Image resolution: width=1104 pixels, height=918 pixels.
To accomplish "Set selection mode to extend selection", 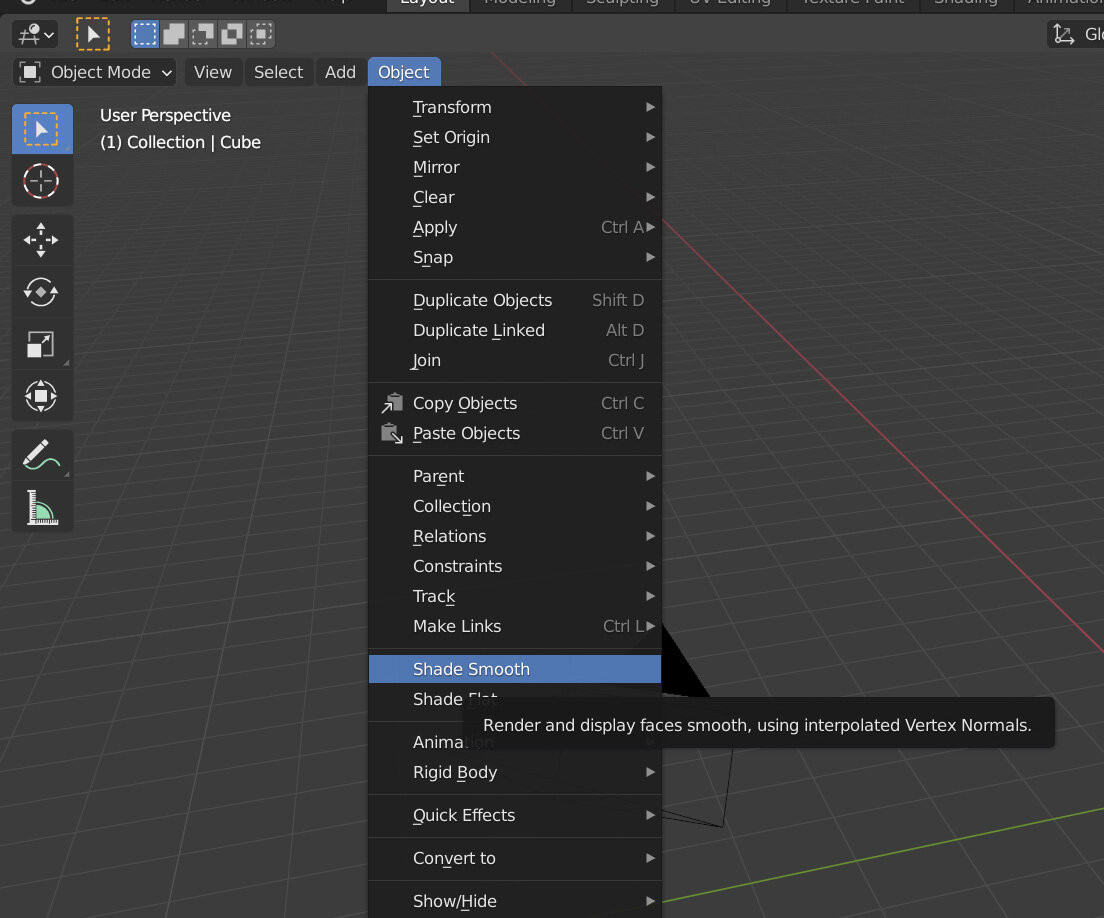I will 174,34.
